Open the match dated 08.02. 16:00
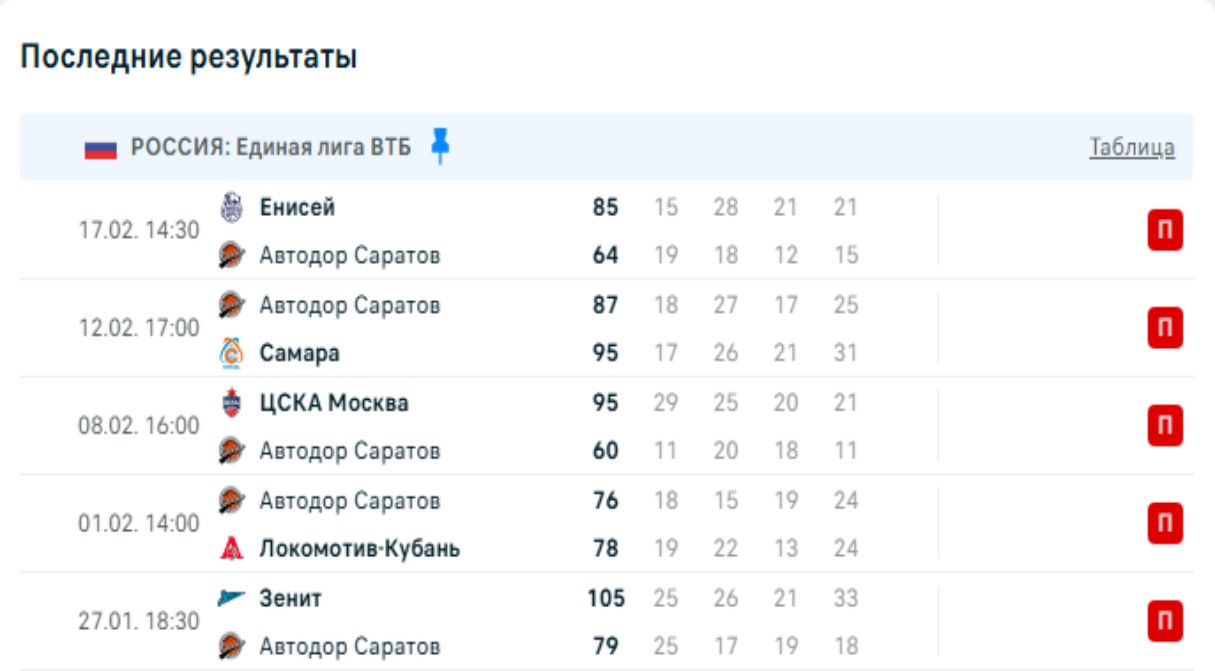The width and height of the screenshot is (1215, 671). click(x=139, y=426)
